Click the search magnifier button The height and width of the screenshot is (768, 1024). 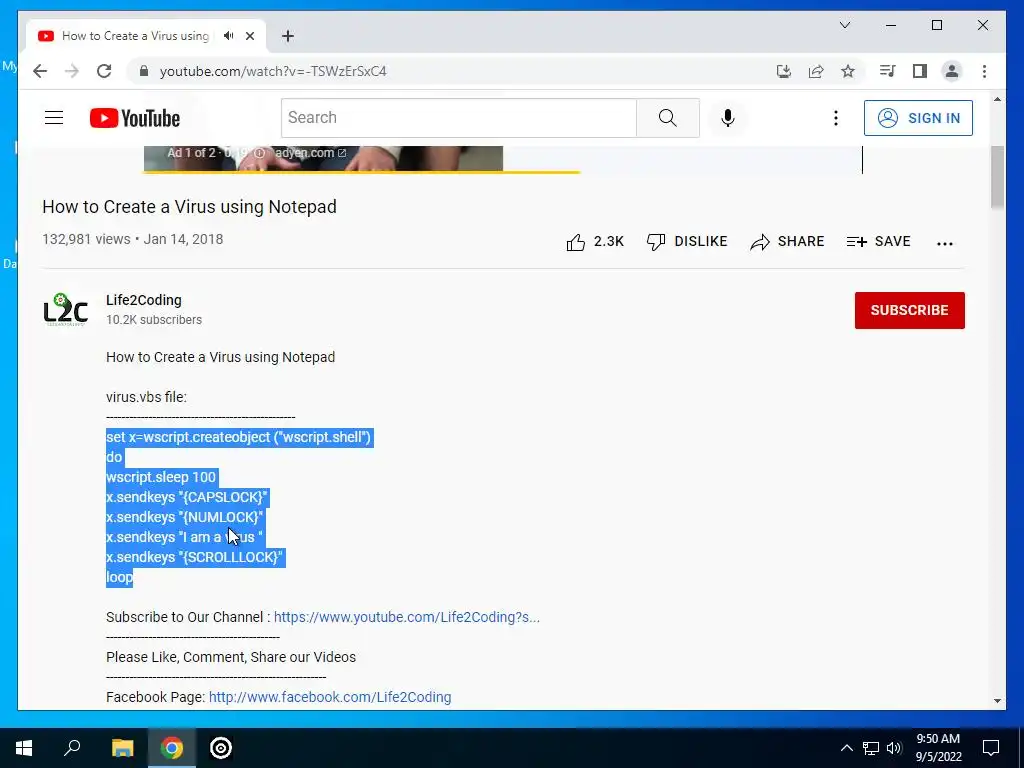(667, 118)
